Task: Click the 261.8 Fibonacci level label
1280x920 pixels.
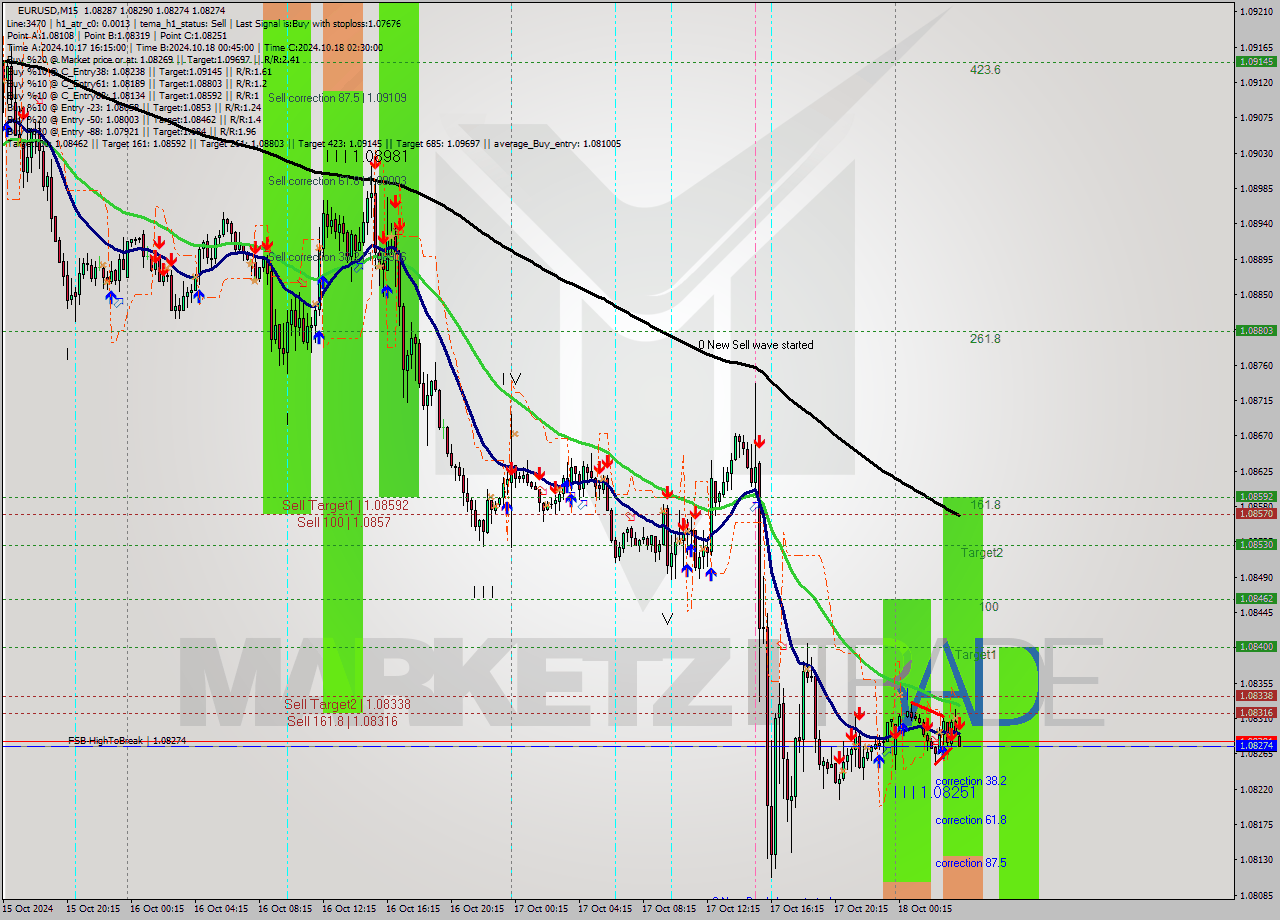Action: [985, 339]
